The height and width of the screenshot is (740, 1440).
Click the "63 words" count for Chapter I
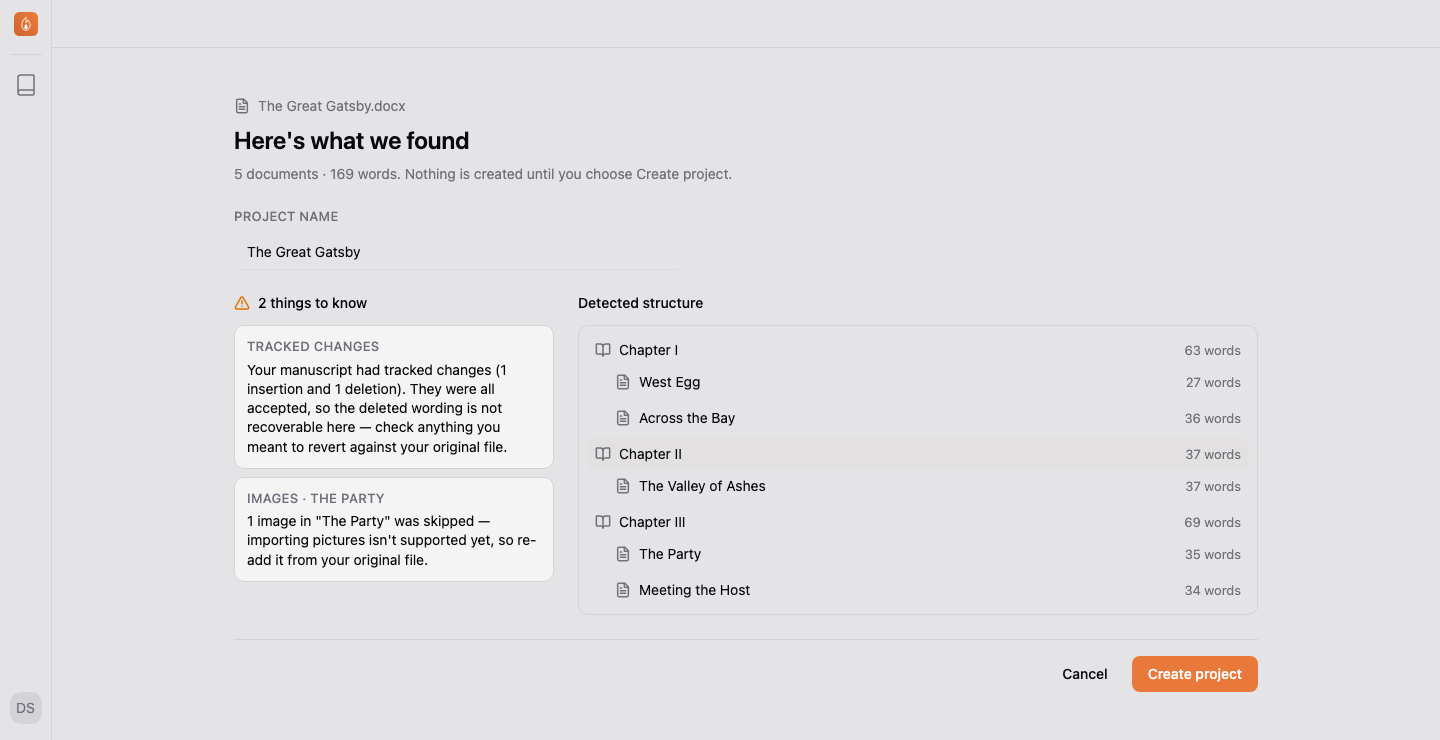pos(1213,350)
